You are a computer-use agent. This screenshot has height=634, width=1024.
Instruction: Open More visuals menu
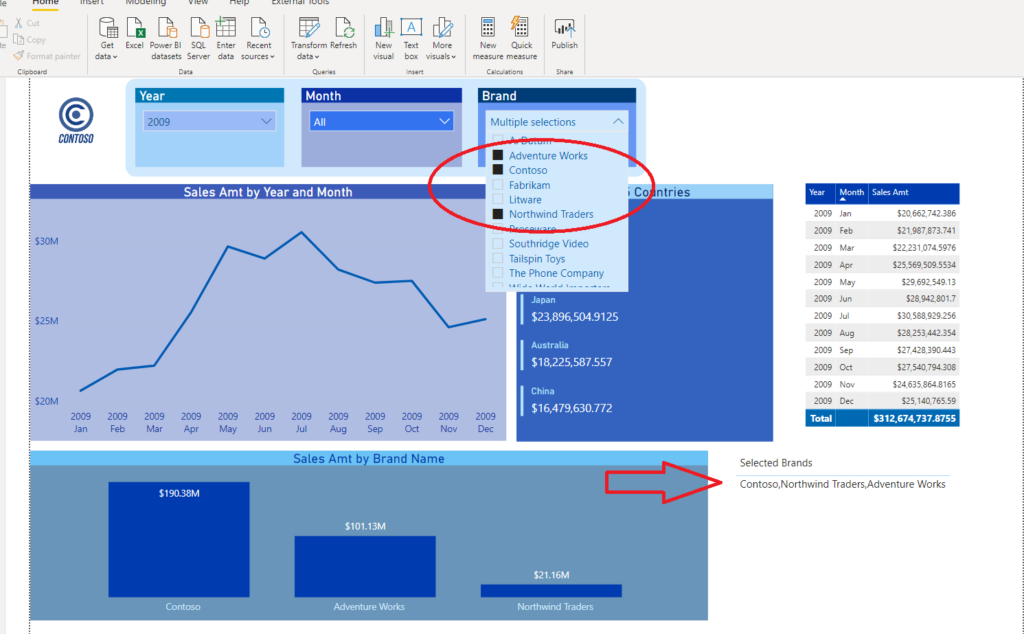pyautogui.click(x=442, y=39)
